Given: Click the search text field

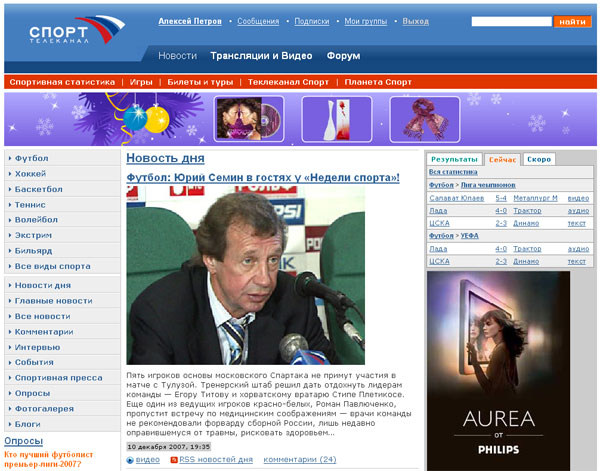Looking at the screenshot, I should pyautogui.click(x=511, y=21).
